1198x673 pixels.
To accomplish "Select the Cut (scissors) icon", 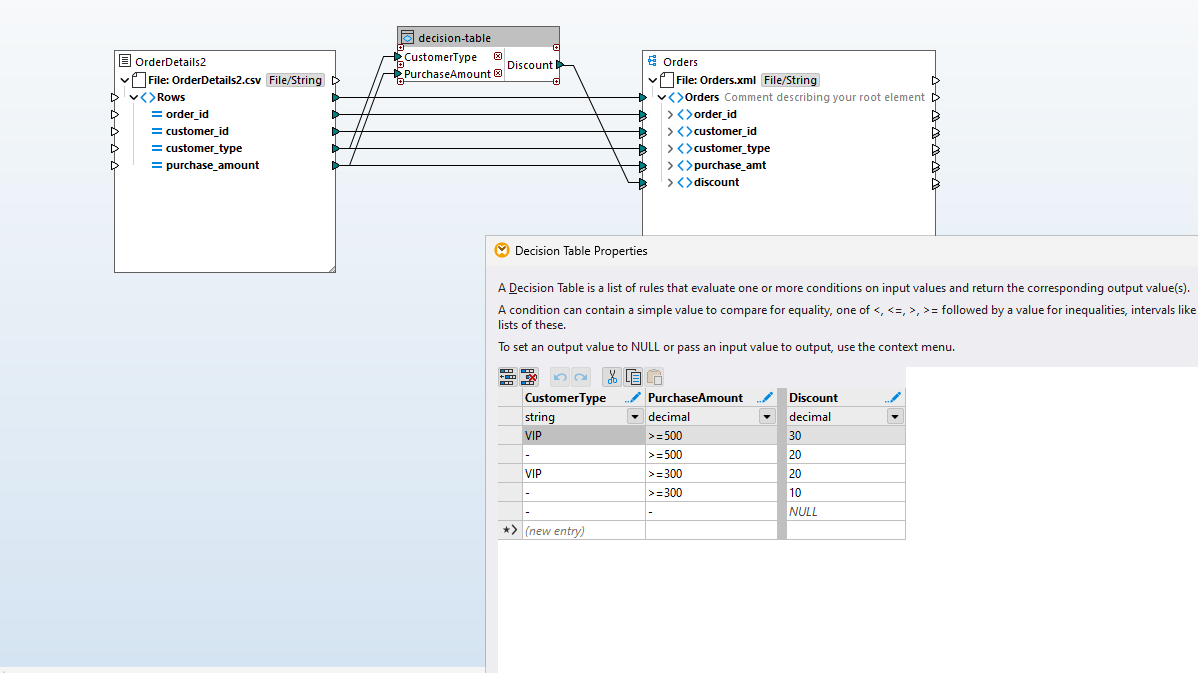I will click(x=612, y=377).
